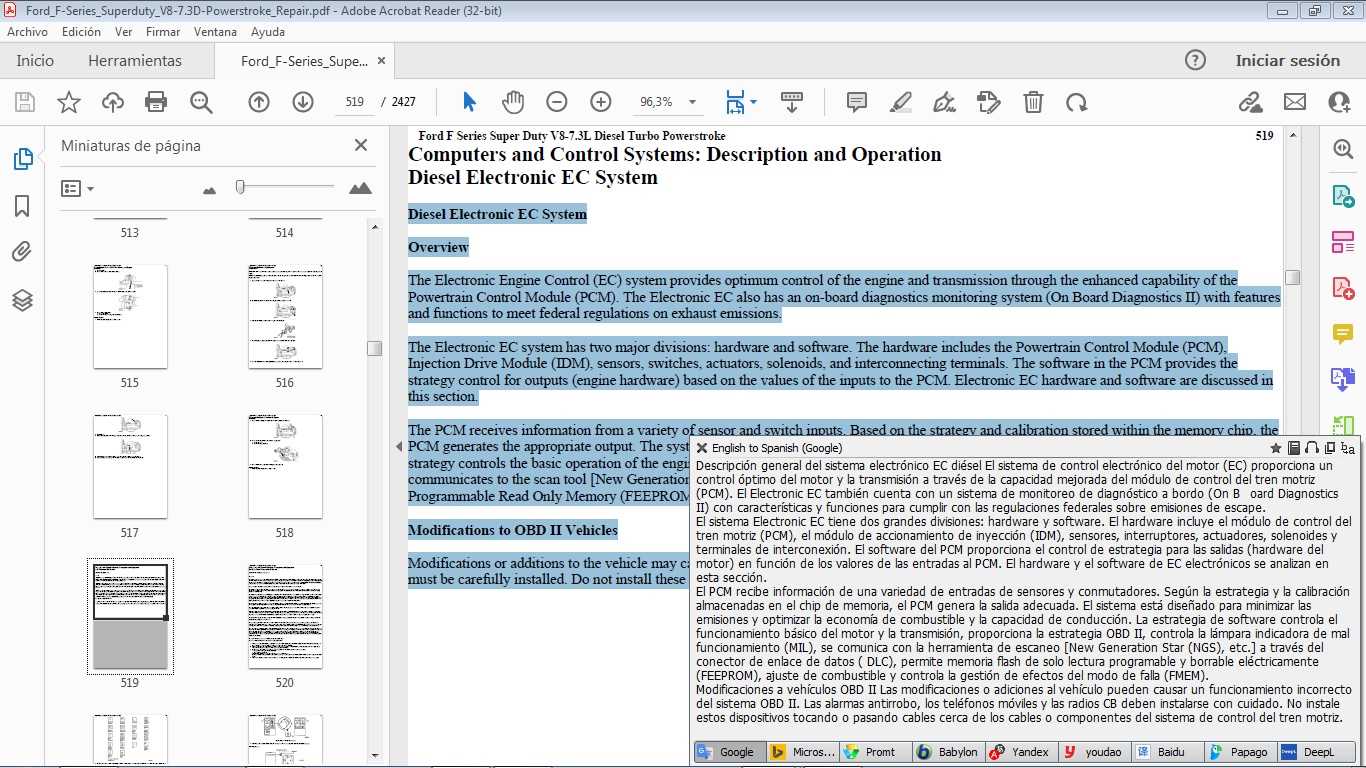Select the page 520 thumbnail
The width and height of the screenshot is (1366, 768).
point(285,616)
